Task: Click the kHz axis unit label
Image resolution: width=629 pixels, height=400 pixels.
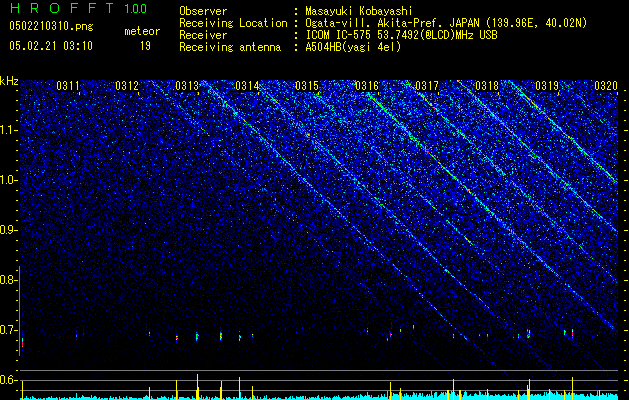Action: 9,81
